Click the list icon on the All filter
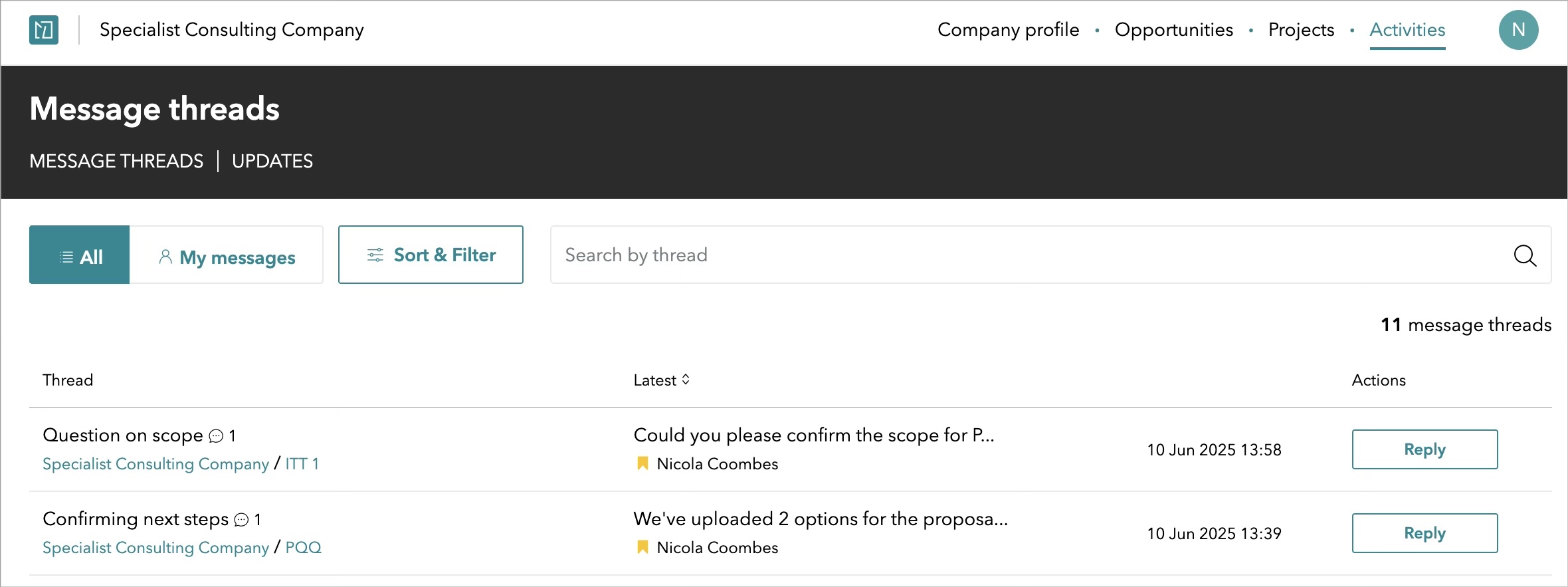Viewport: 1568px width, 587px height. [66, 255]
